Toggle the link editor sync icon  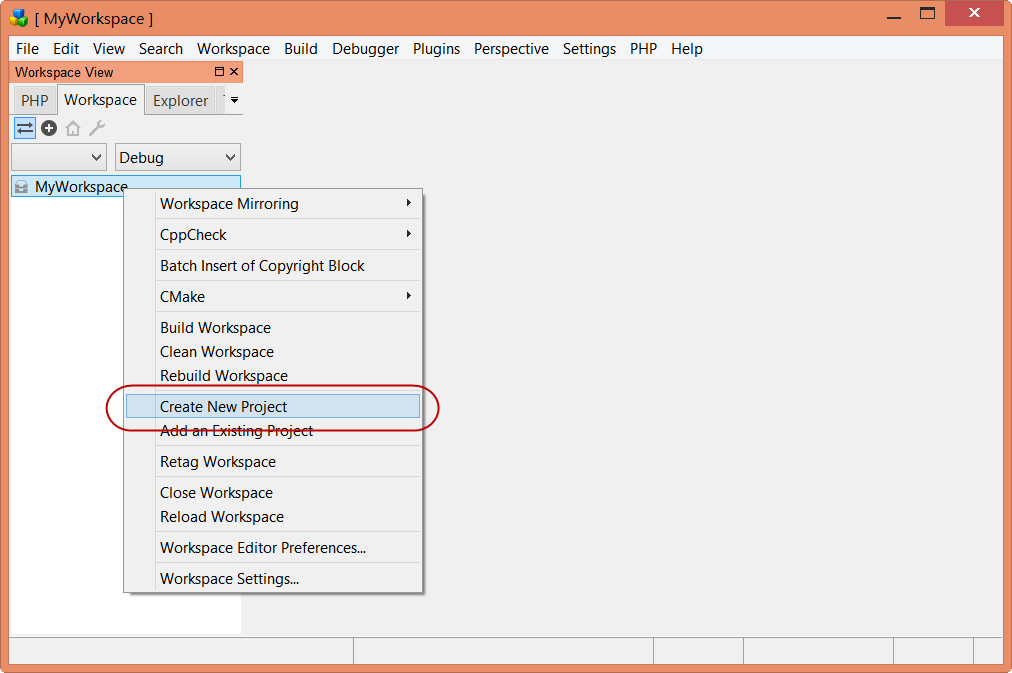point(25,128)
